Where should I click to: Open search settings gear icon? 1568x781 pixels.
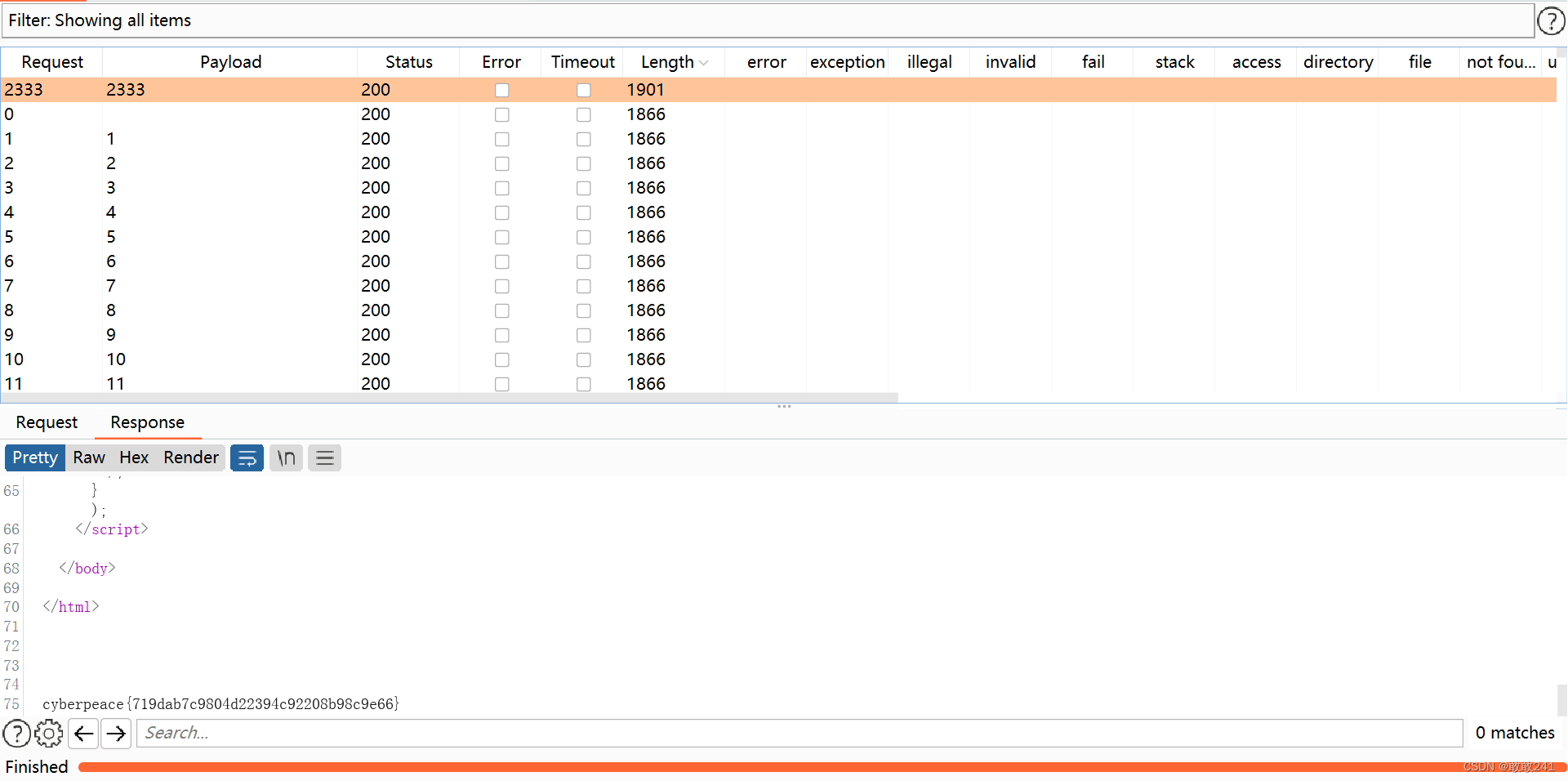coord(49,734)
